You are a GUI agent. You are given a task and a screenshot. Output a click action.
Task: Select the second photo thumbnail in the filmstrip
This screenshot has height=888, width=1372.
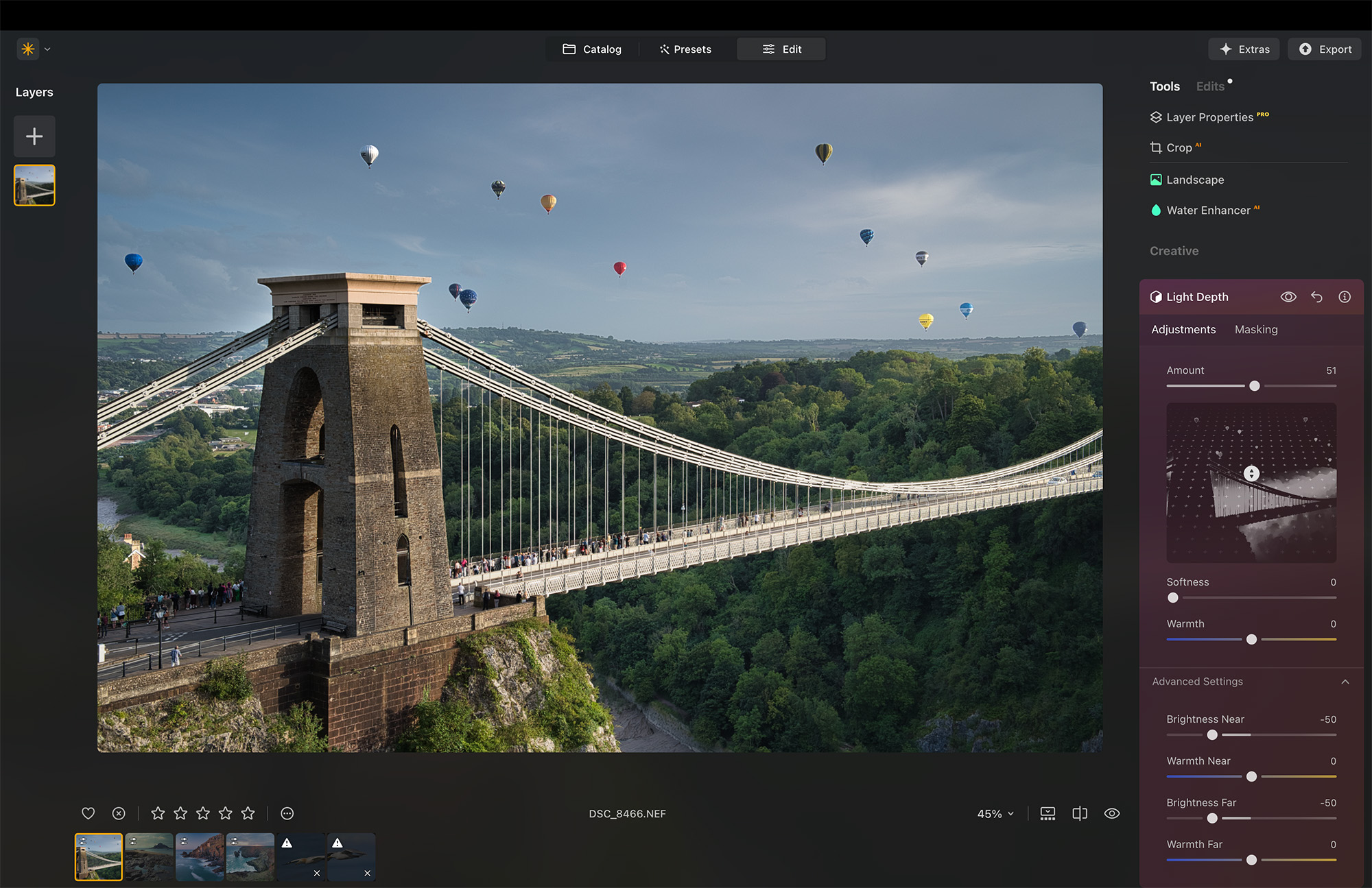(x=149, y=856)
